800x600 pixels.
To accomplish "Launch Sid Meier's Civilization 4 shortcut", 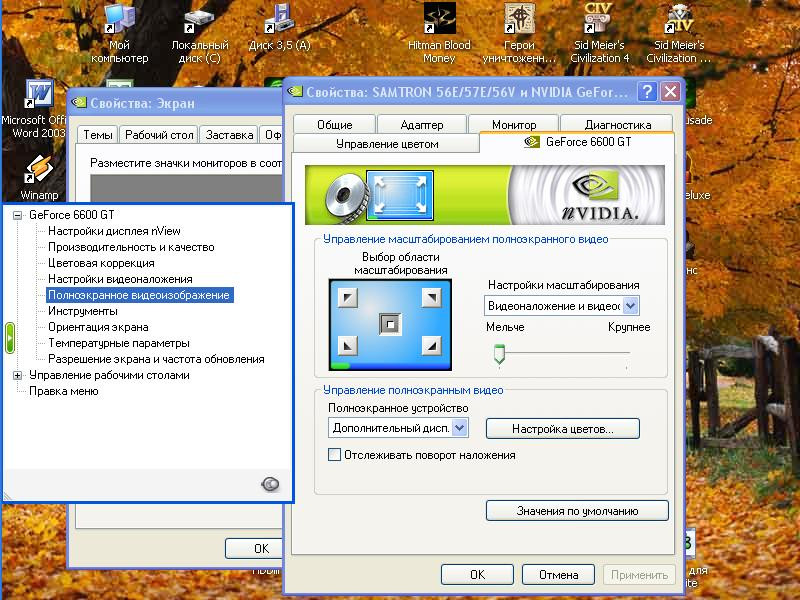I will coord(599,33).
